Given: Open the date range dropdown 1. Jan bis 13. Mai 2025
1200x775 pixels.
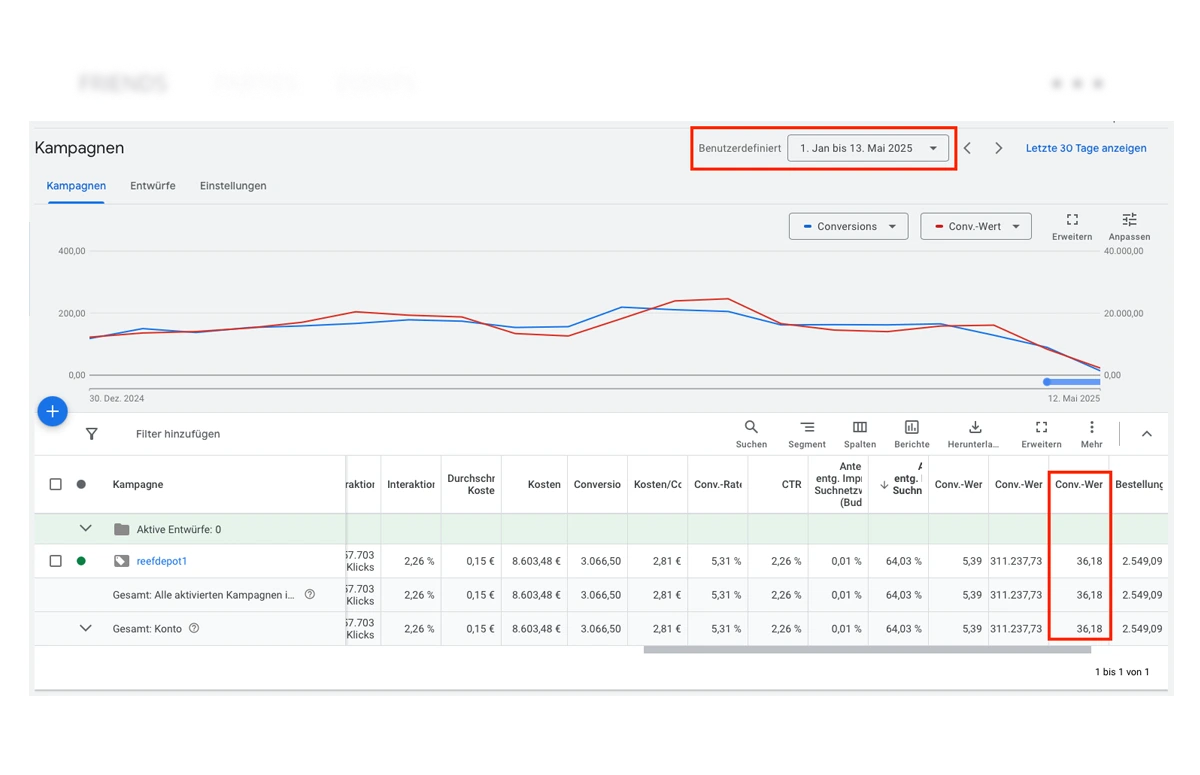Looking at the screenshot, I should point(868,148).
